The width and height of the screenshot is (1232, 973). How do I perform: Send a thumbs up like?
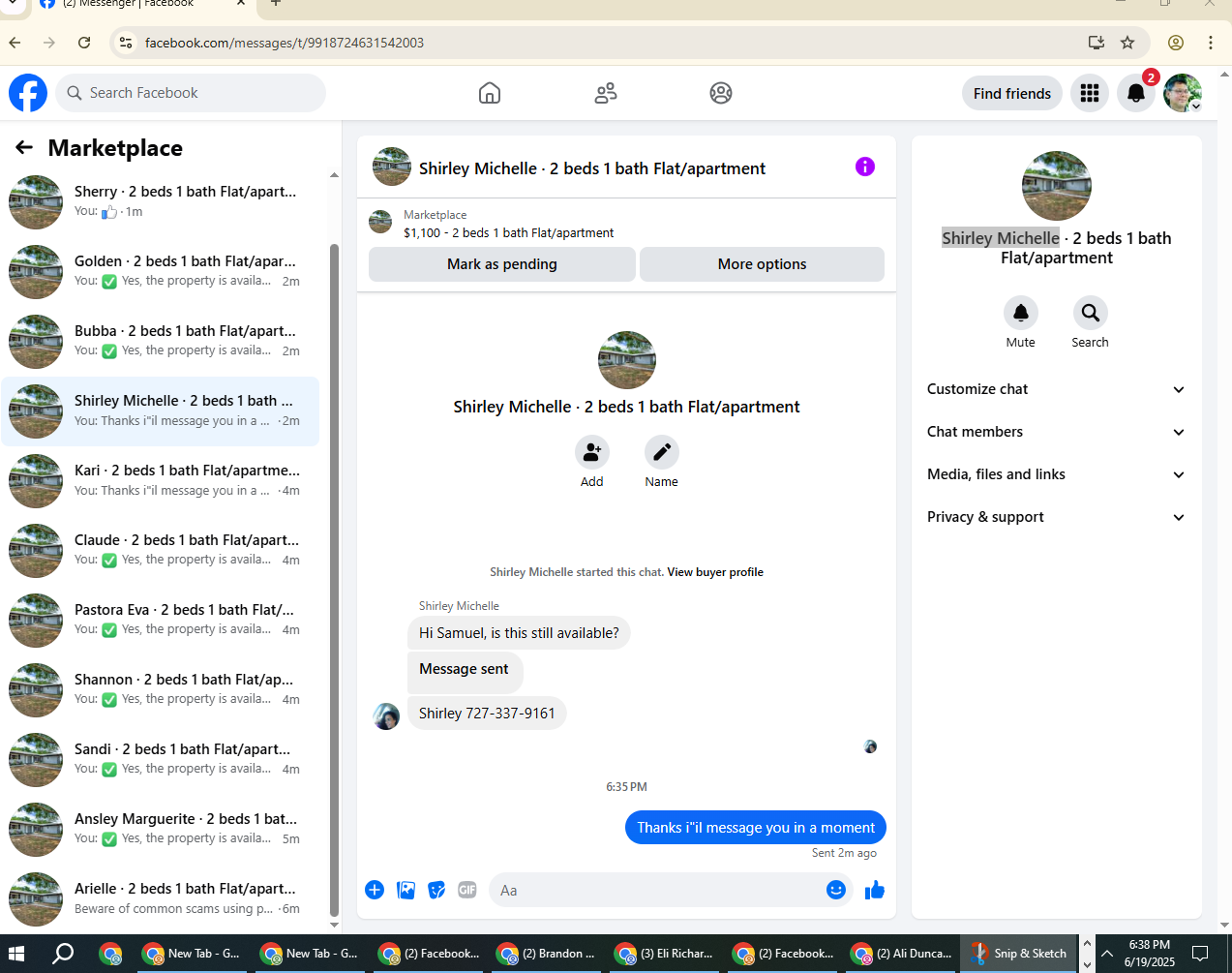coord(875,890)
